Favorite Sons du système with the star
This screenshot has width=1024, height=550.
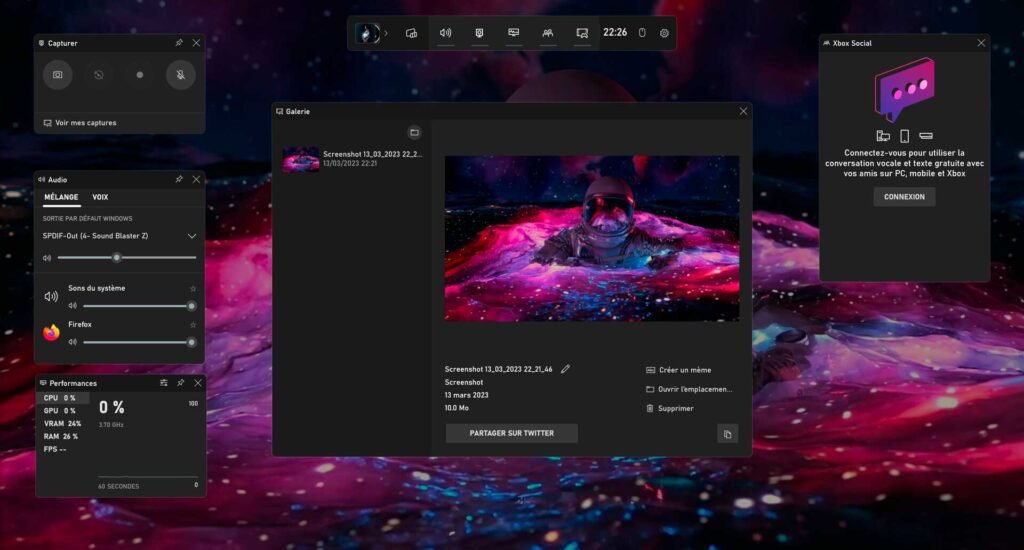click(193, 289)
